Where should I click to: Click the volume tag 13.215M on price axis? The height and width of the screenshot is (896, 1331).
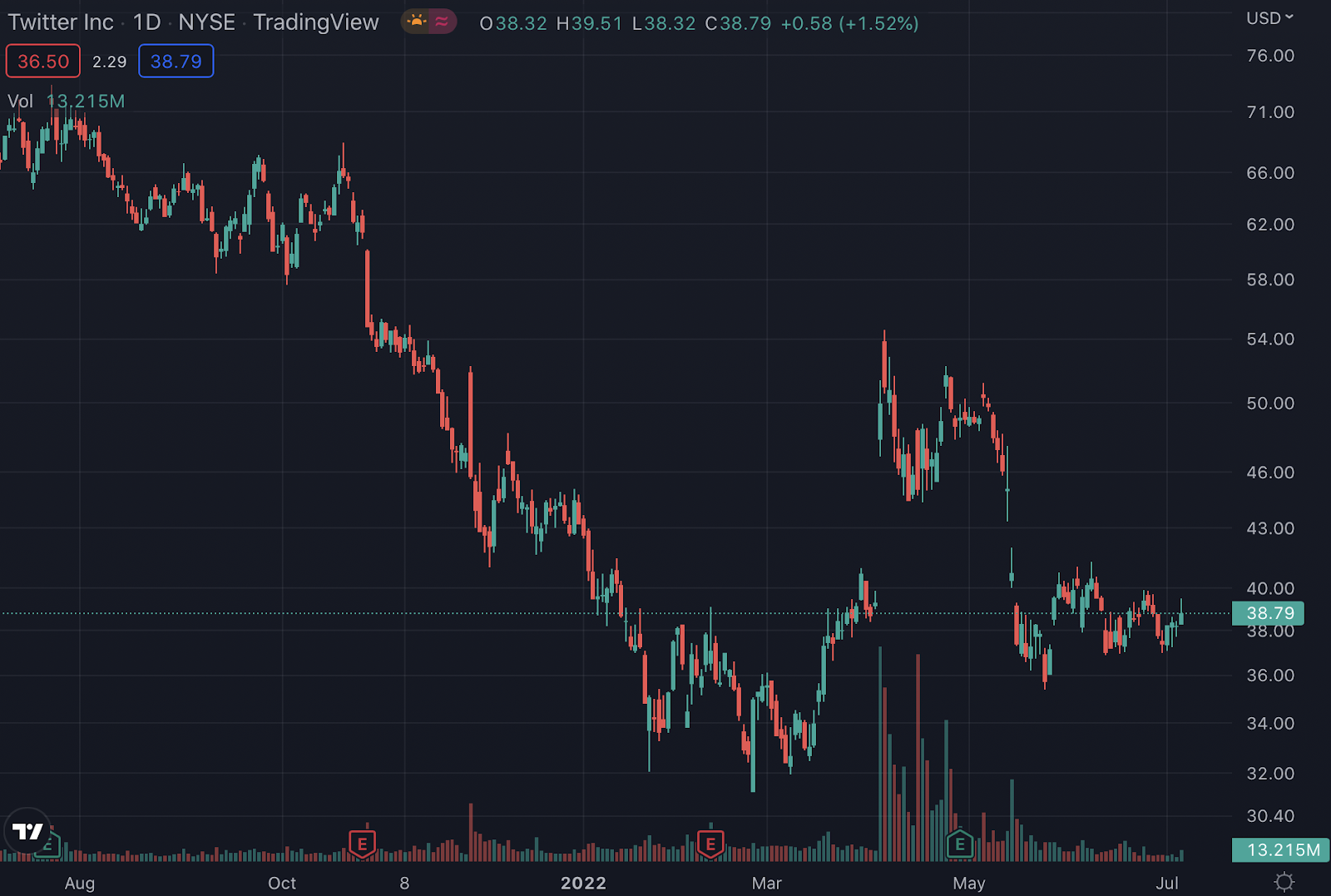click(x=1281, y=849)
